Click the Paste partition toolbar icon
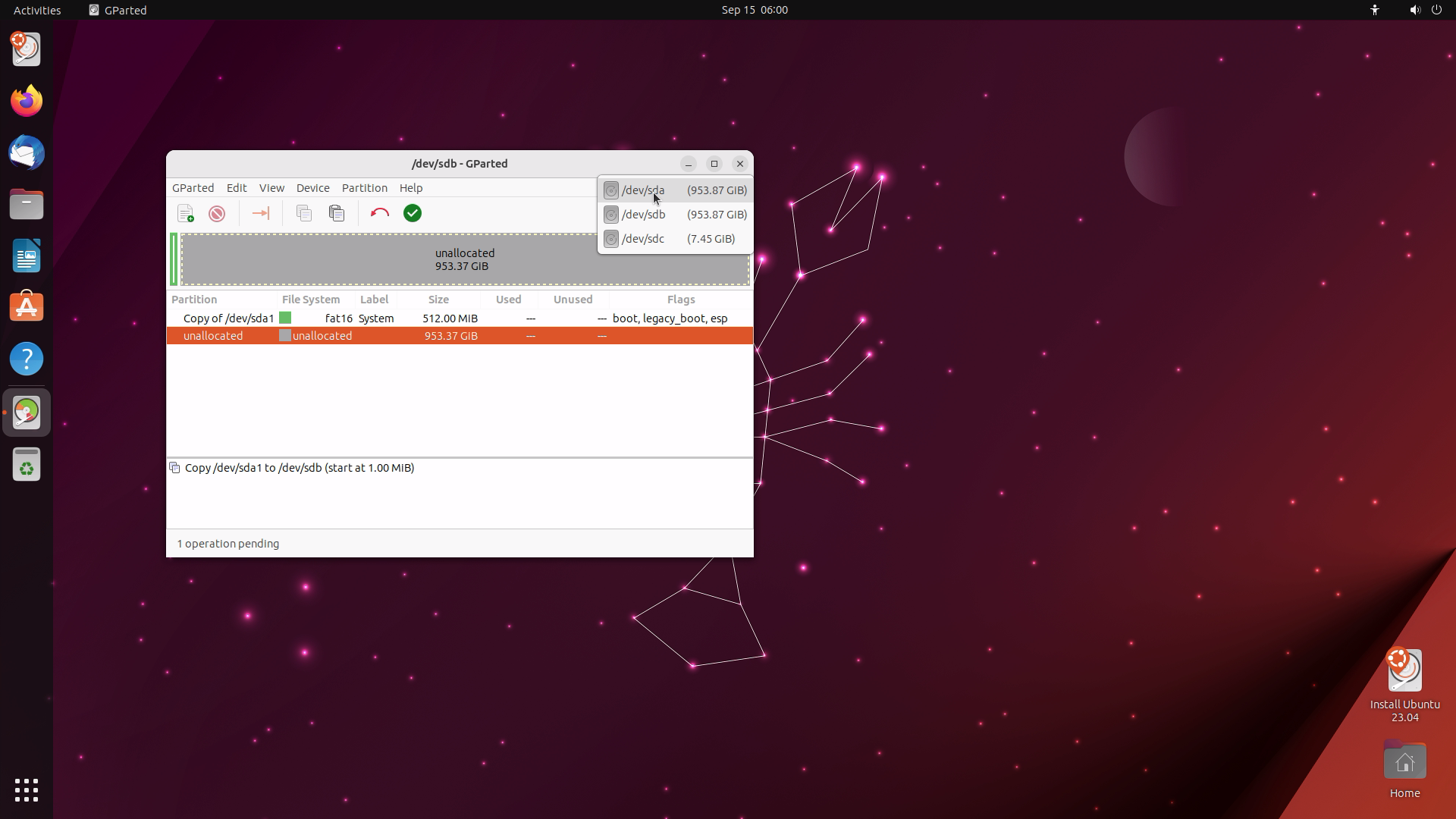The image size is (1456, 819). [x=337, y=214]
